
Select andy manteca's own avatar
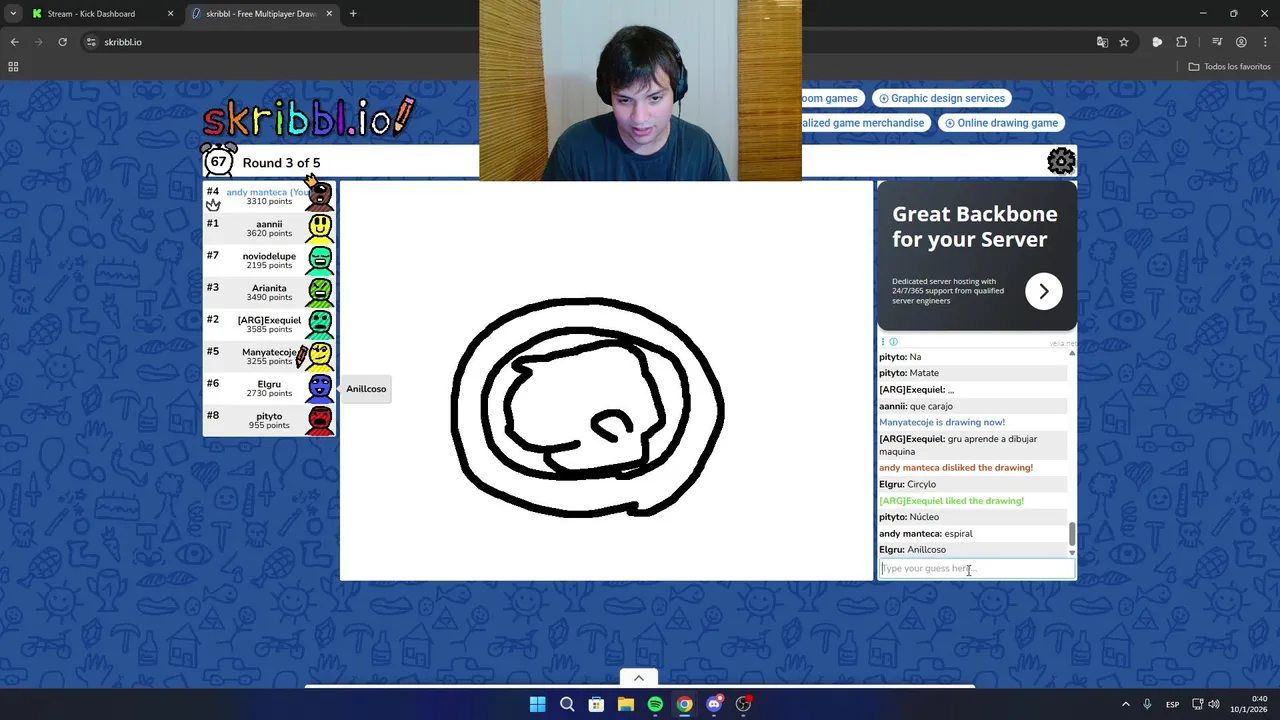320,196
